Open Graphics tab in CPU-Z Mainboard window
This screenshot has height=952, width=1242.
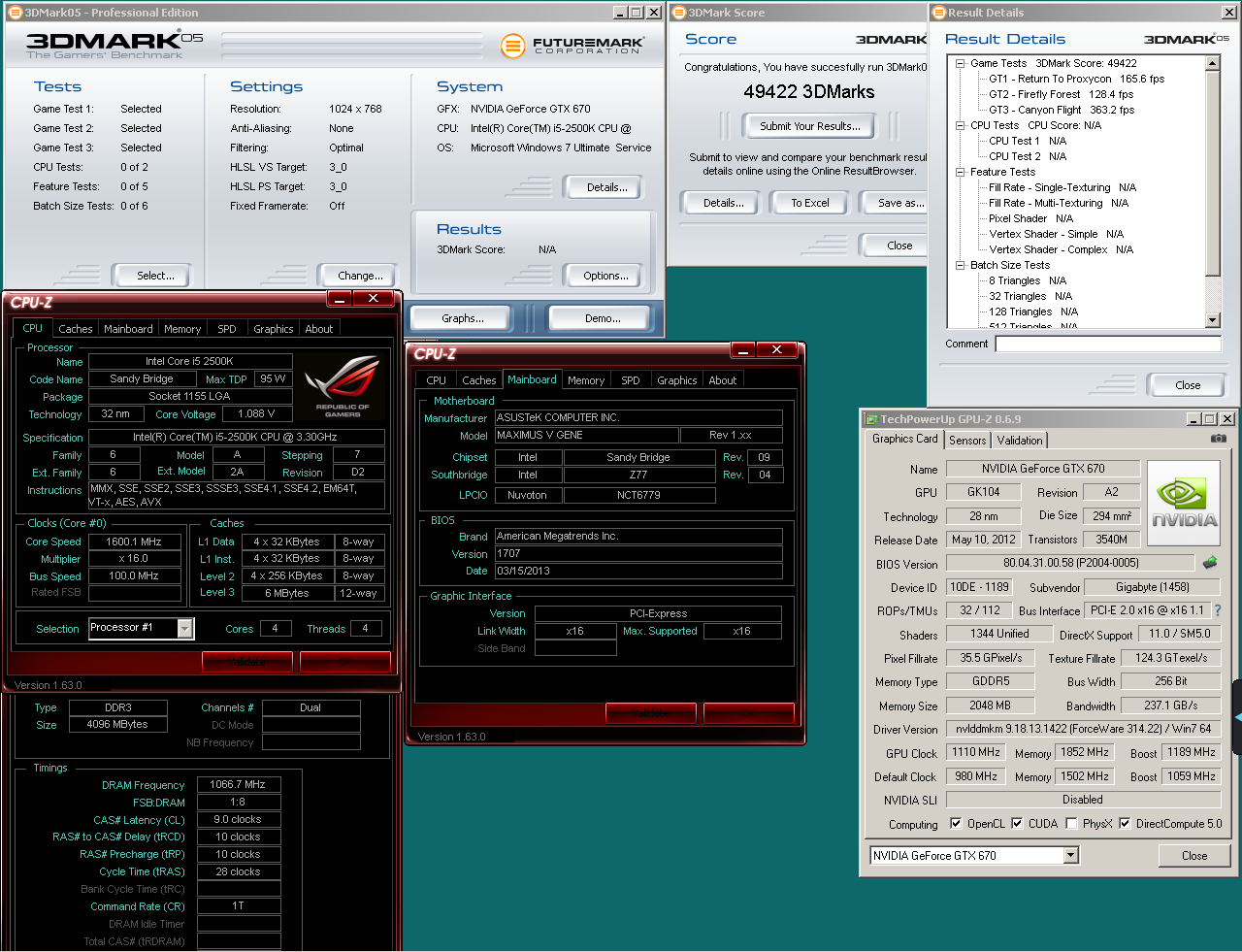676,380
